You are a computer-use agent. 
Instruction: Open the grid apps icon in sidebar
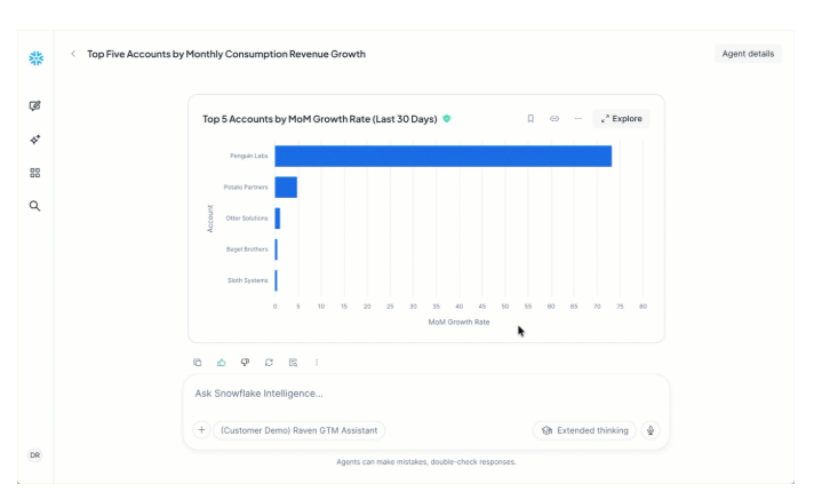coord(35,173)
